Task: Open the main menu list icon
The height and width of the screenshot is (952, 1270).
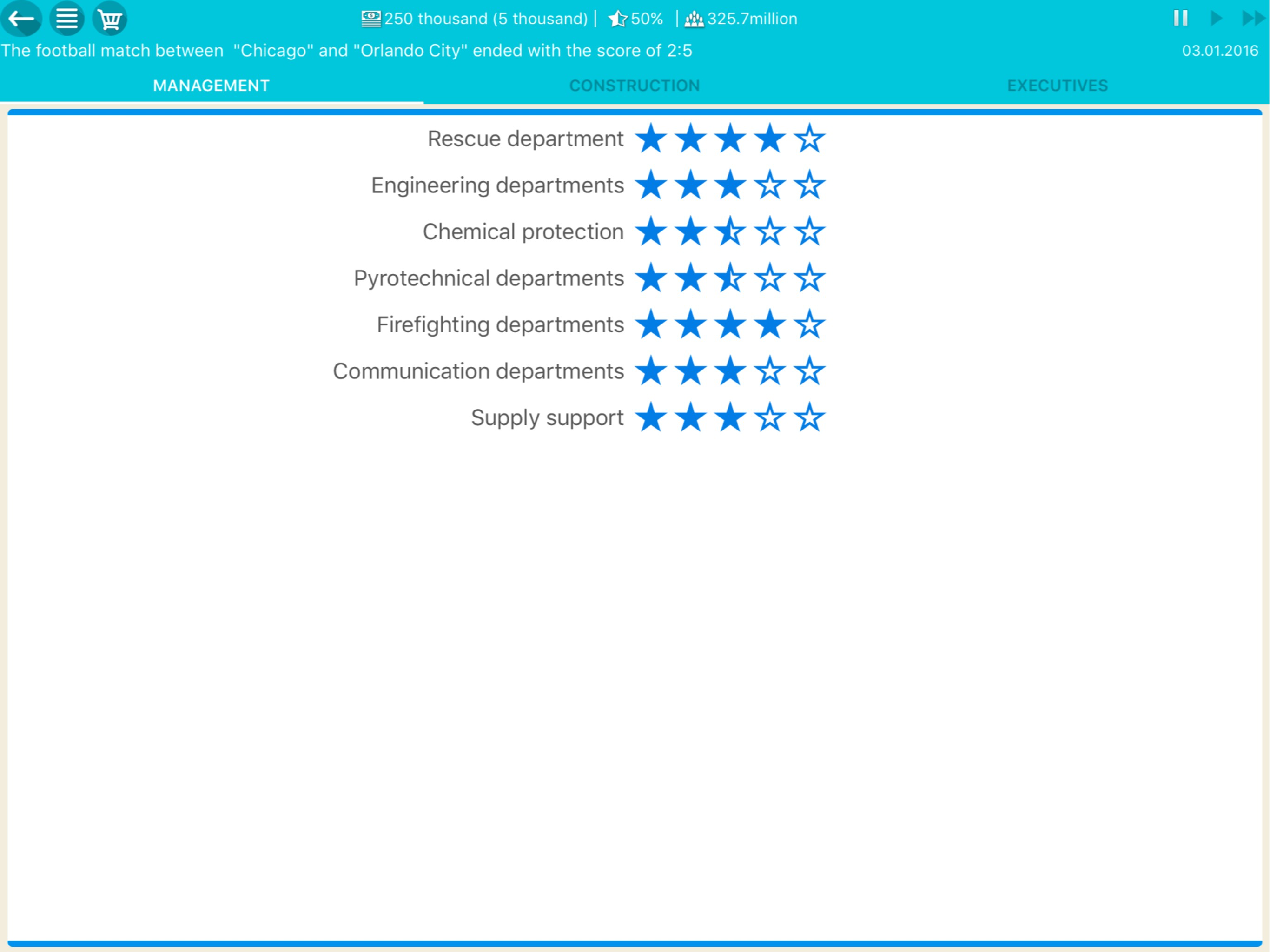Action: click(66, 19)
